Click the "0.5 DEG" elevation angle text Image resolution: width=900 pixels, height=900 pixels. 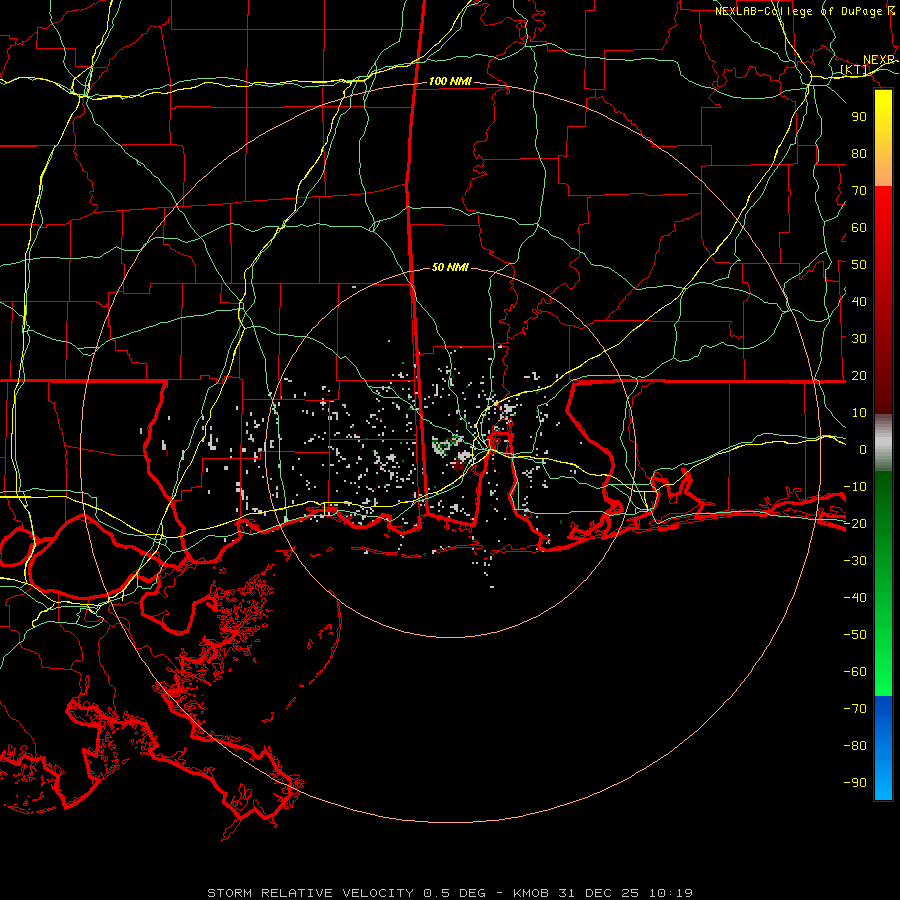tap(454, 893)
